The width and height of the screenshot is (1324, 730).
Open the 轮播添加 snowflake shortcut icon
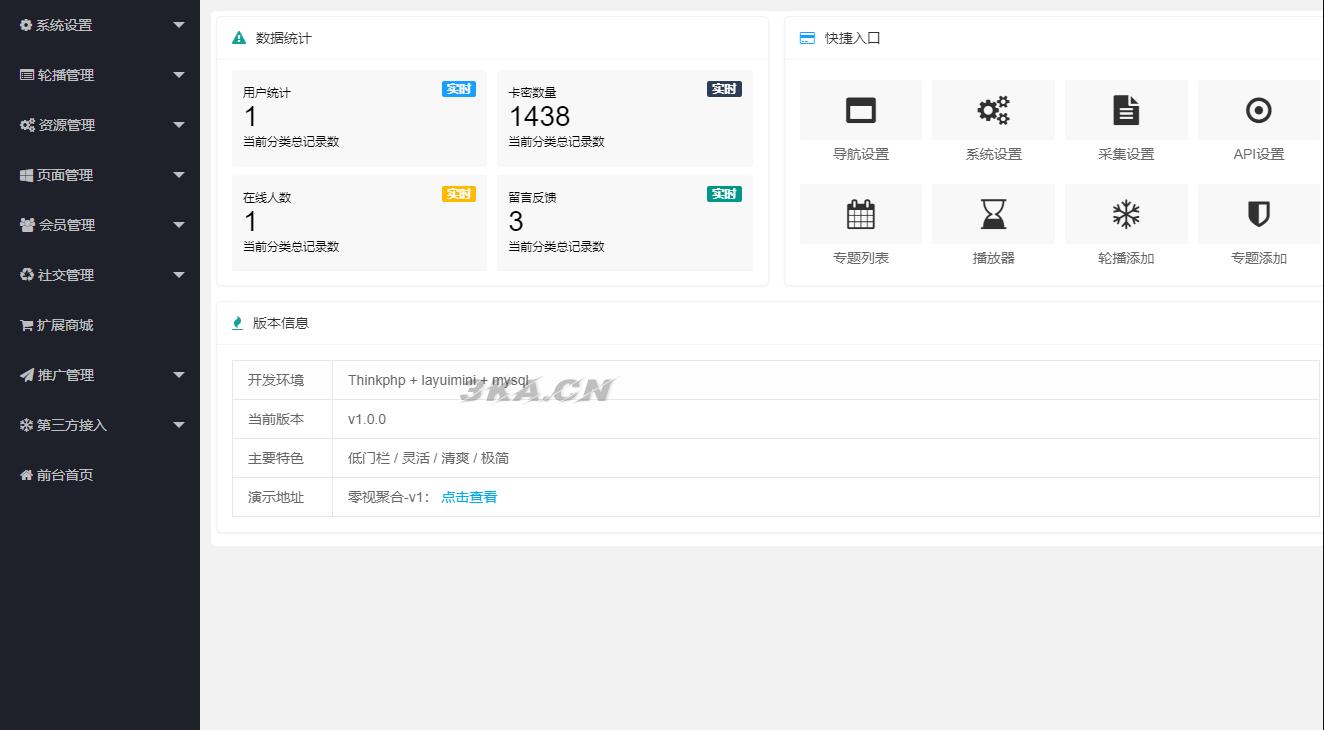[x=1126, y=214]
